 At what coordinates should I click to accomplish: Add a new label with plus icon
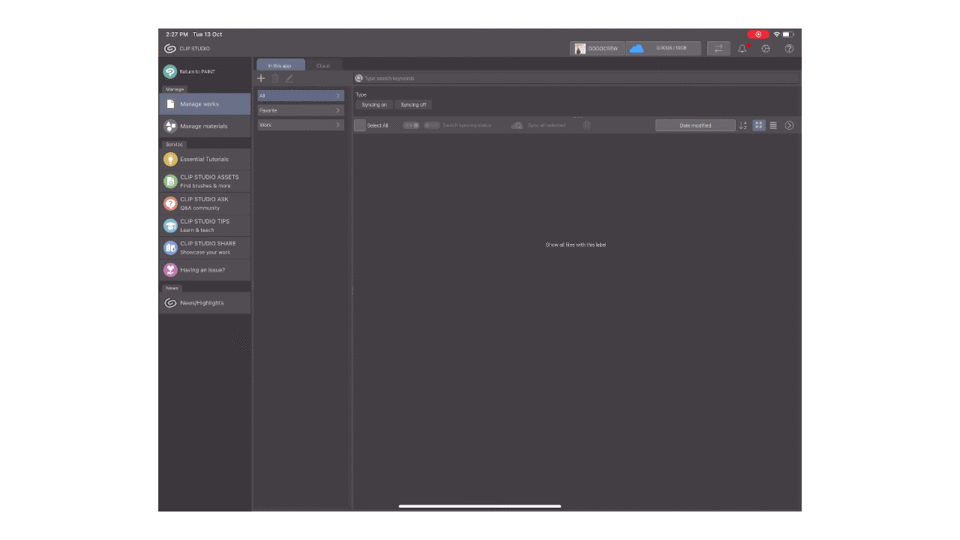coord(261,78)
